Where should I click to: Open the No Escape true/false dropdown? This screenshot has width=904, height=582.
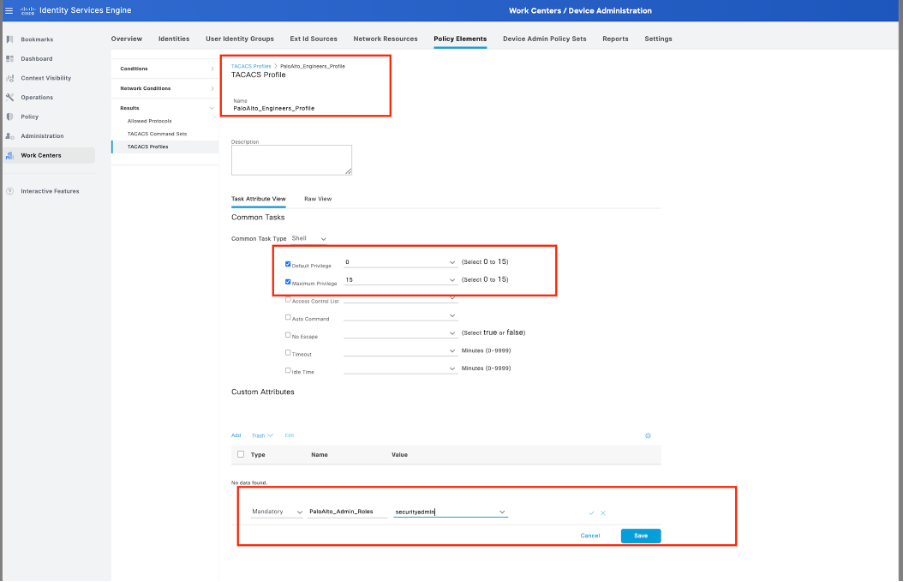click(x=400, y=333)
